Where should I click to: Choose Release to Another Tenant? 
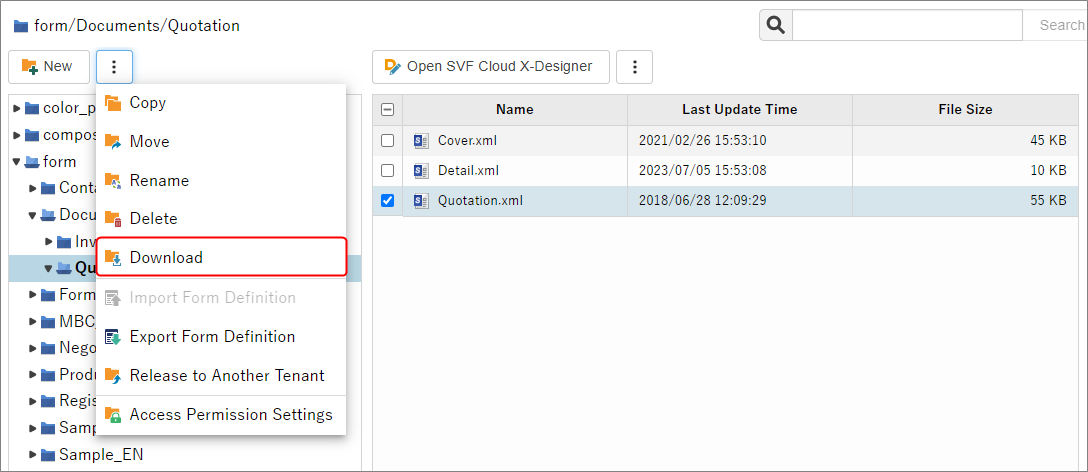point(227,376)
